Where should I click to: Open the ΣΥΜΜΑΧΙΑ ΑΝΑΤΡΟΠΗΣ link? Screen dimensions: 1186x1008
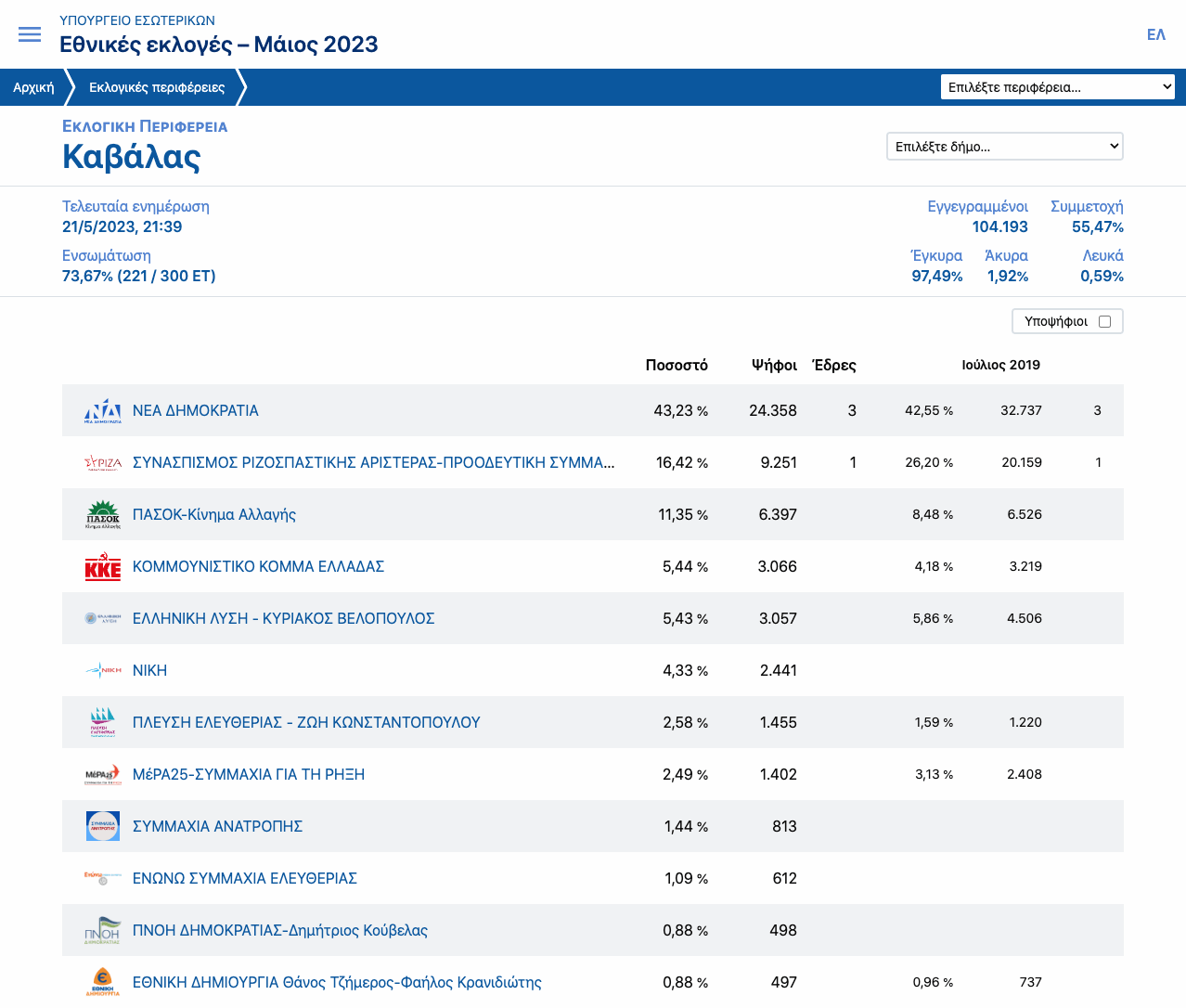tap(217, 826)
